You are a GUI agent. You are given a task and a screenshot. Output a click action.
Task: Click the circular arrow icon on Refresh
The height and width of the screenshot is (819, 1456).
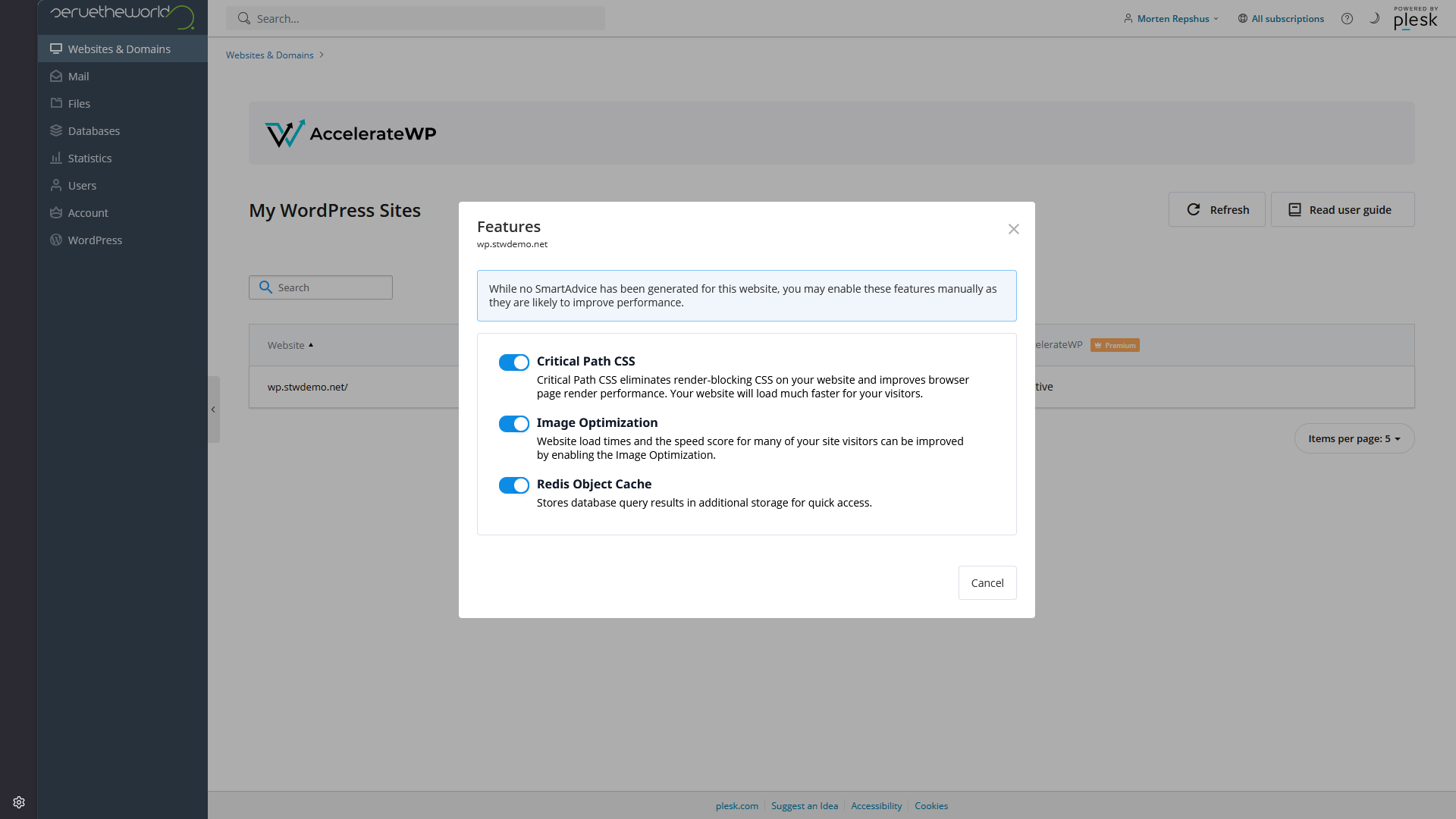(x=1193, y=209)
